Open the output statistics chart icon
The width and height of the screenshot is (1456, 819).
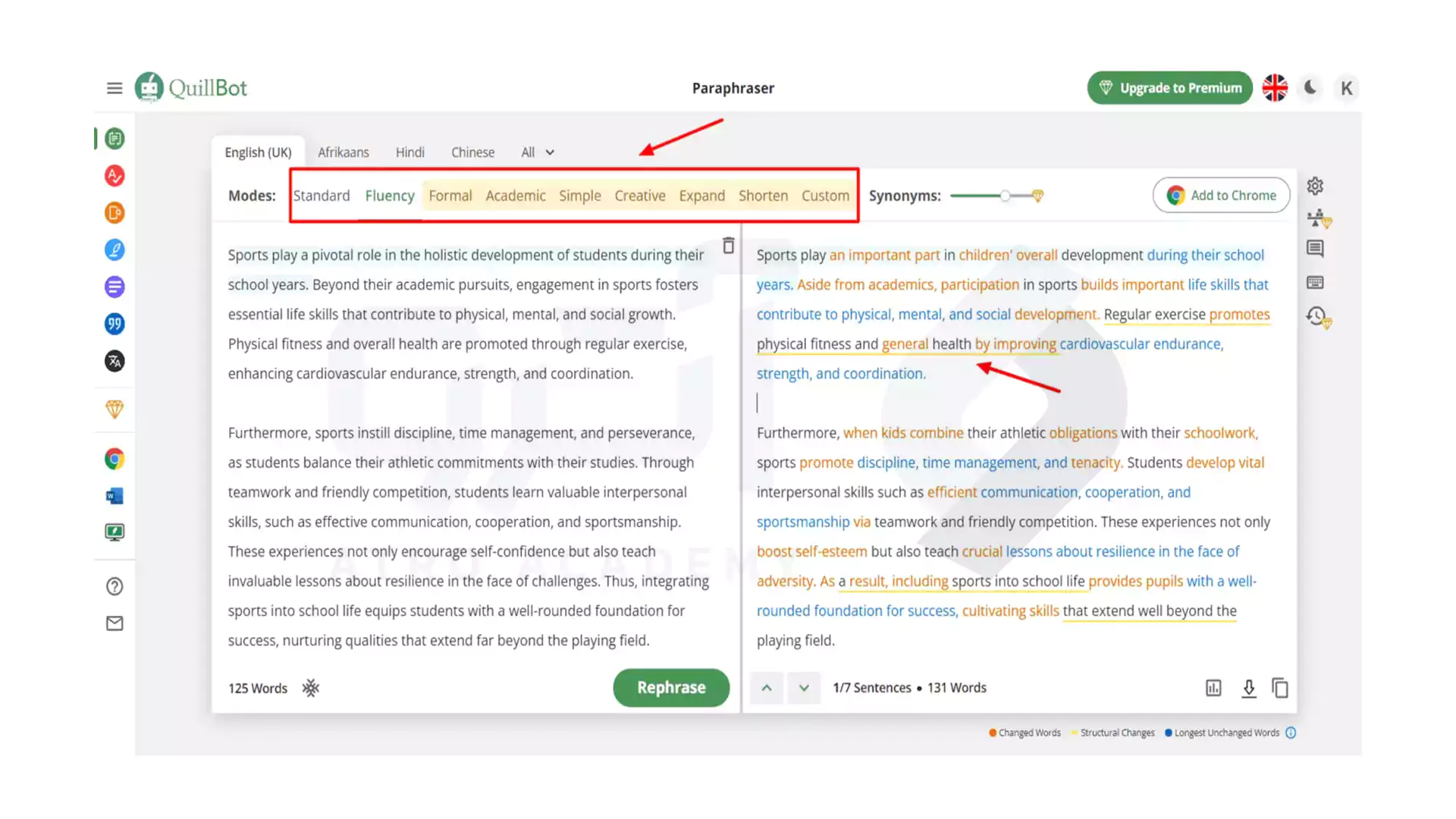point(1213,688)
